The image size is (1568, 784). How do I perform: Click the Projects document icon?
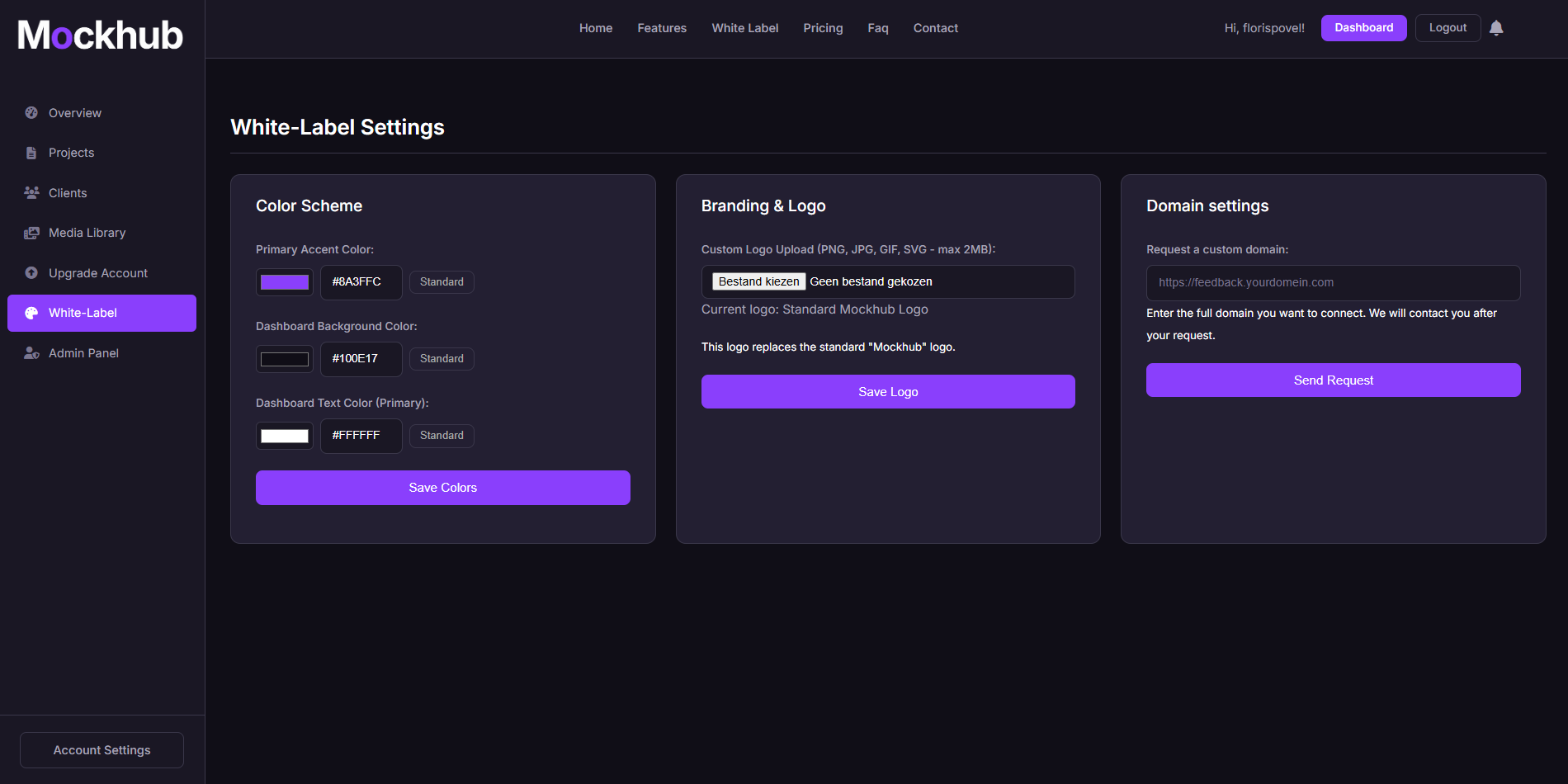(x=31, y=153)
